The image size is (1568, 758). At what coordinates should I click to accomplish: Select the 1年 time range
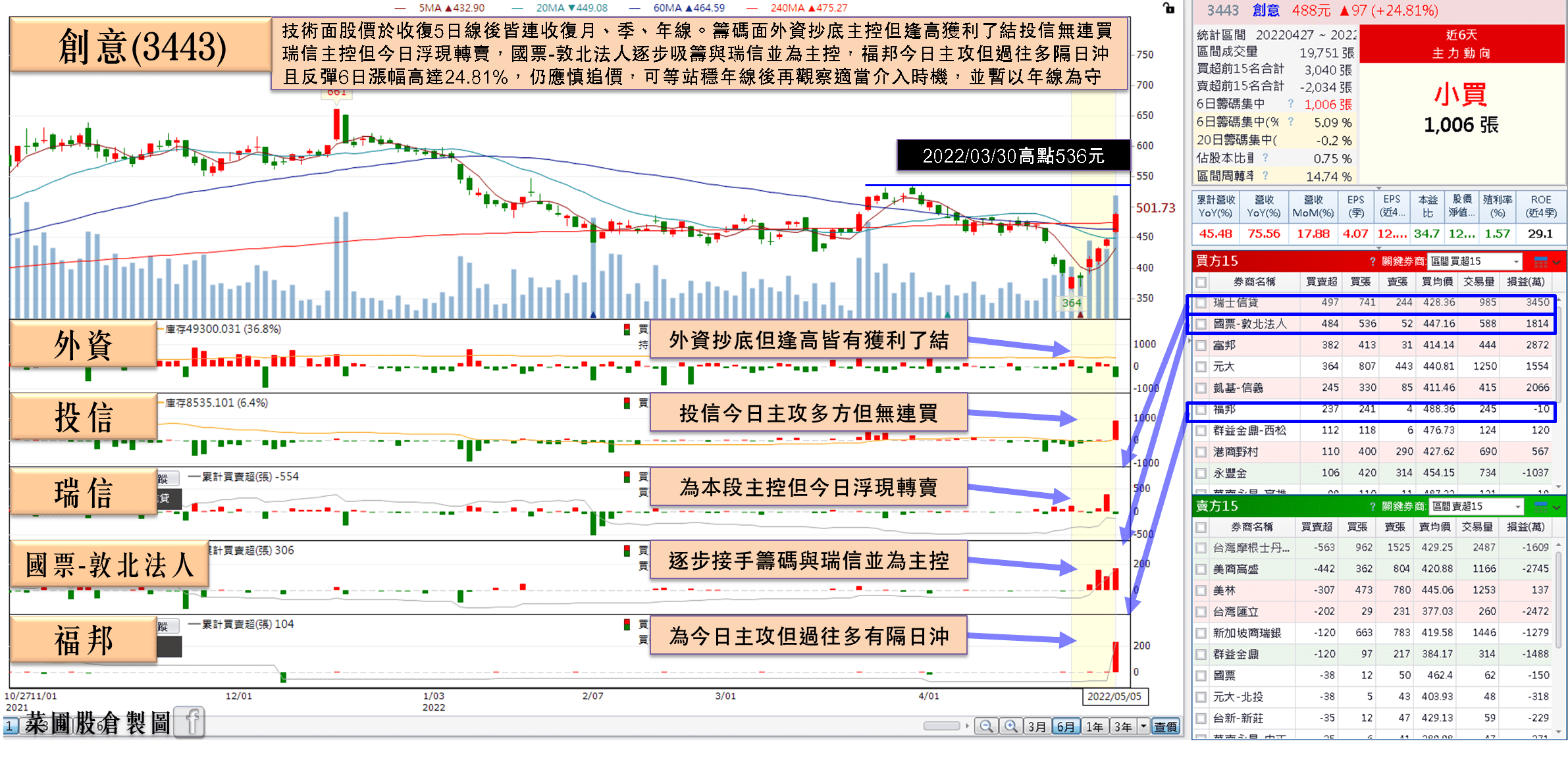pyautogui.click(x=1094, y=726)
